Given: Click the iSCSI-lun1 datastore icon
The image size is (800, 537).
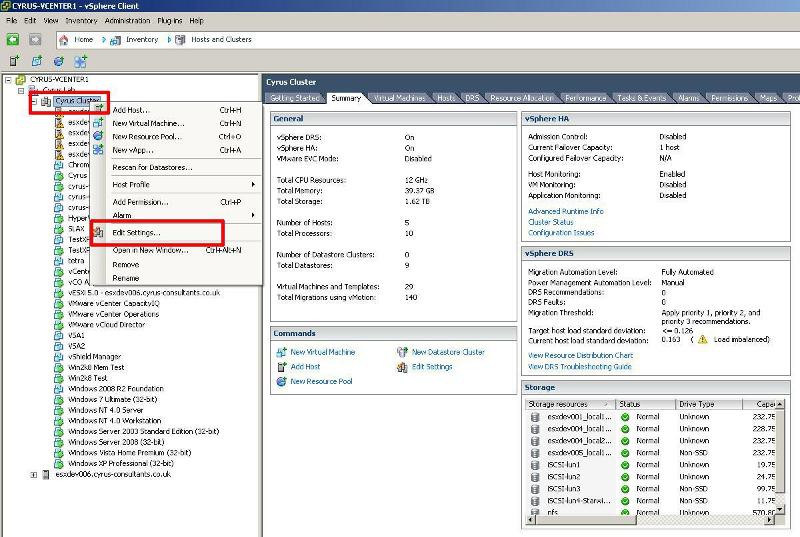Looking at the screenshot, I should coord(535,465).
